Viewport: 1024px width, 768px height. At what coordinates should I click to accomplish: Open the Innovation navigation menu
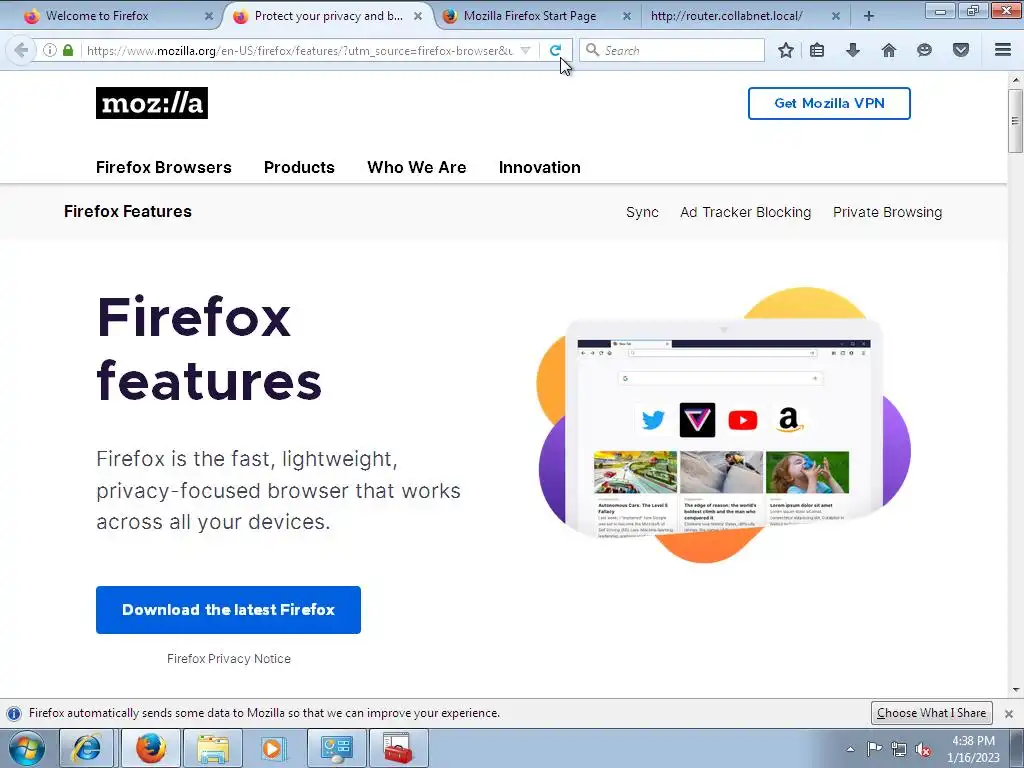[x=539, y=167]
